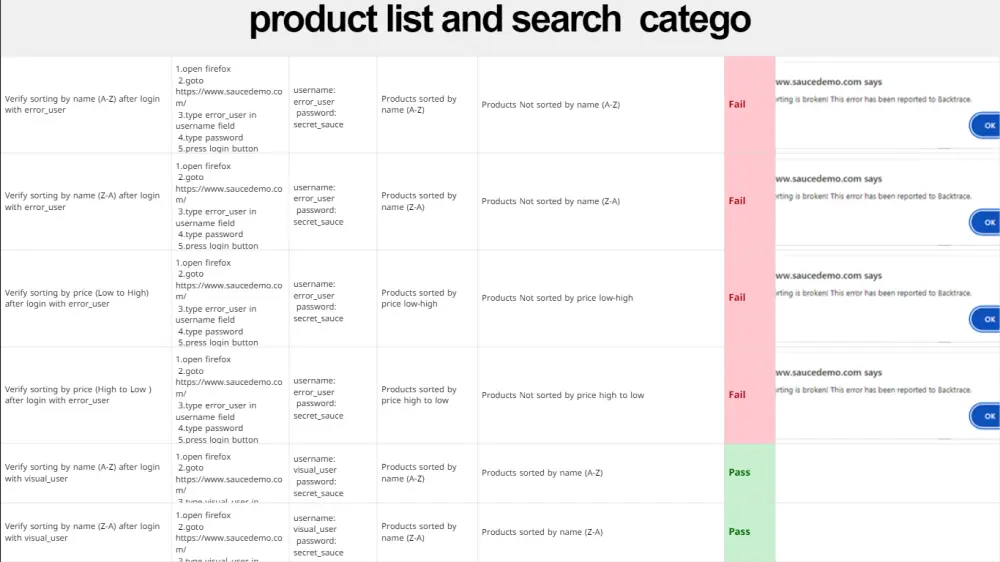
Task: Select Pass status for visual_user name (Z-A)
Action: coord(739,532)
